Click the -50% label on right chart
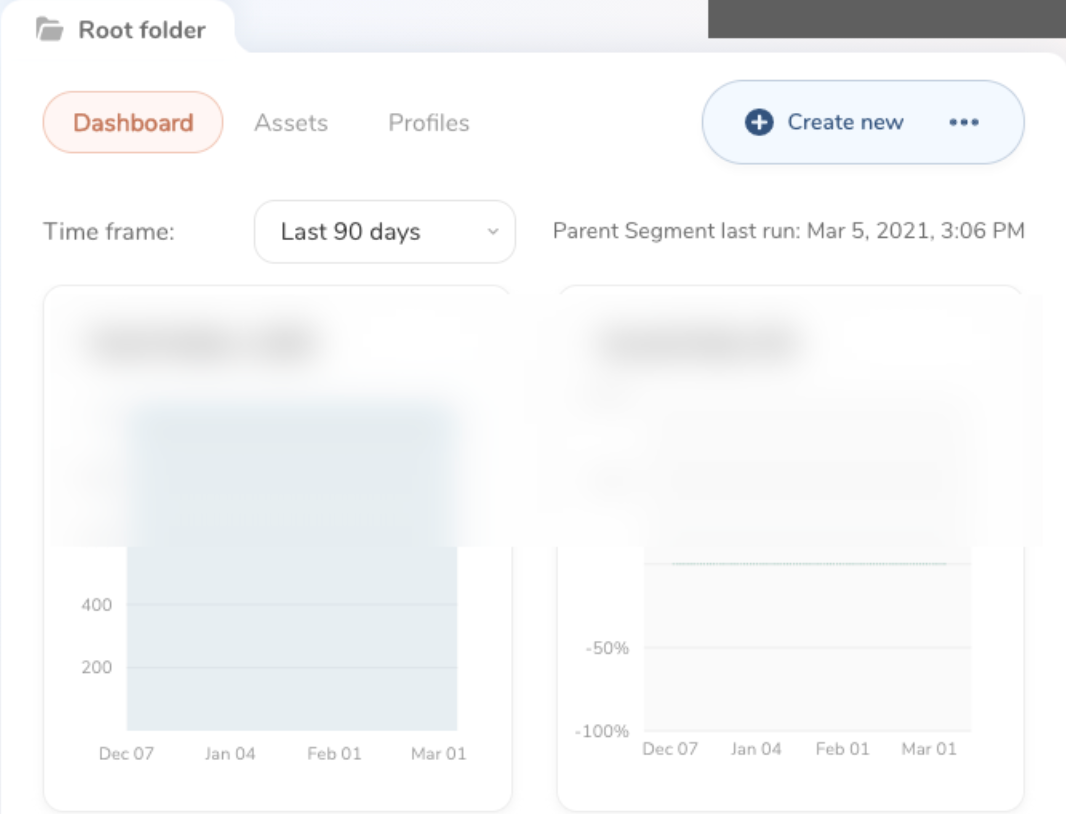 607,648
